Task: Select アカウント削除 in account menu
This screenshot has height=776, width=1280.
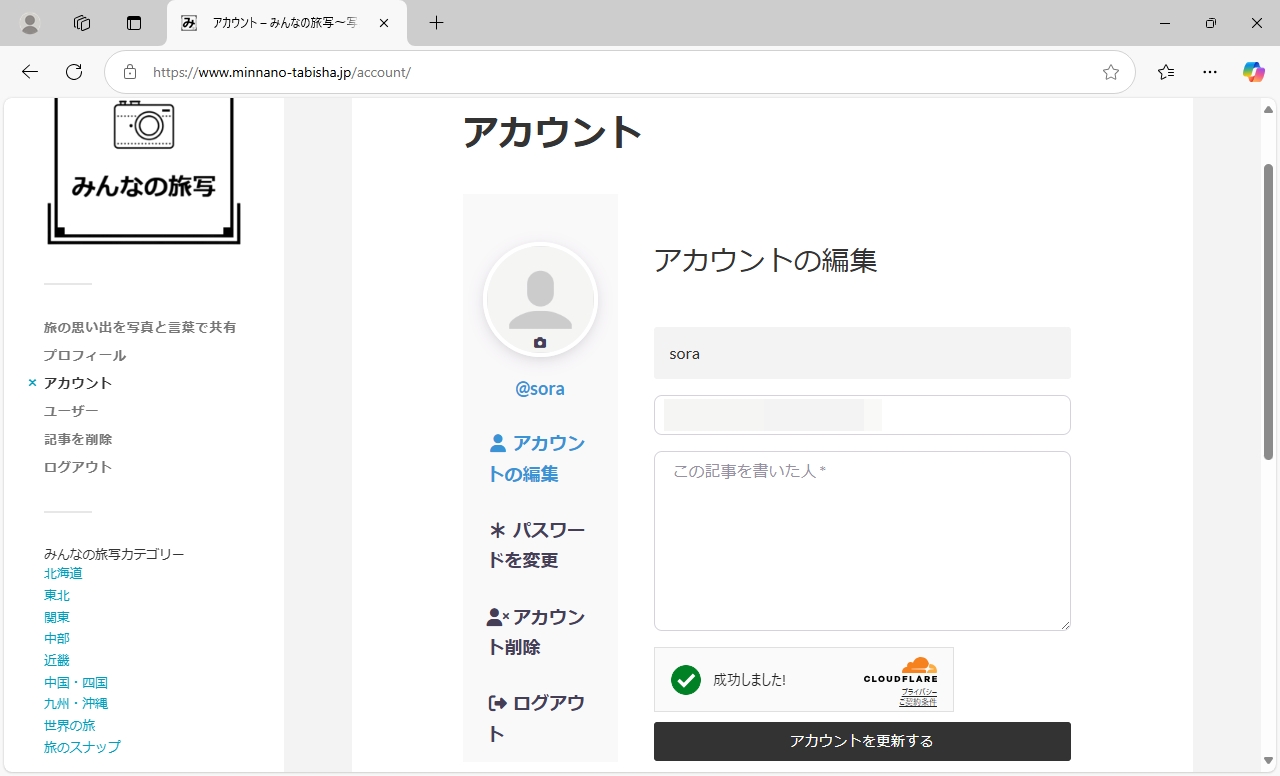Action: point(536,631)
